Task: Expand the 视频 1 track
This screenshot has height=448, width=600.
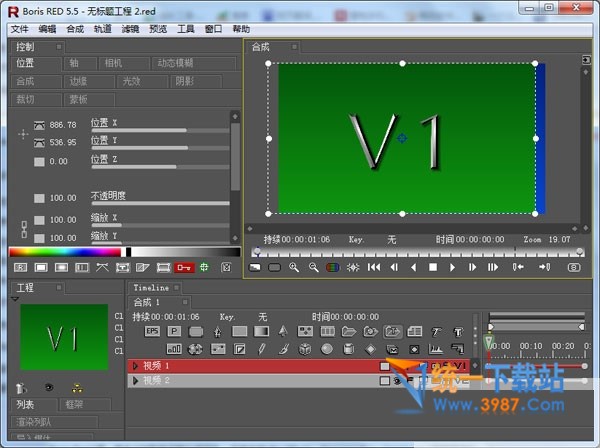Action: 136,366
